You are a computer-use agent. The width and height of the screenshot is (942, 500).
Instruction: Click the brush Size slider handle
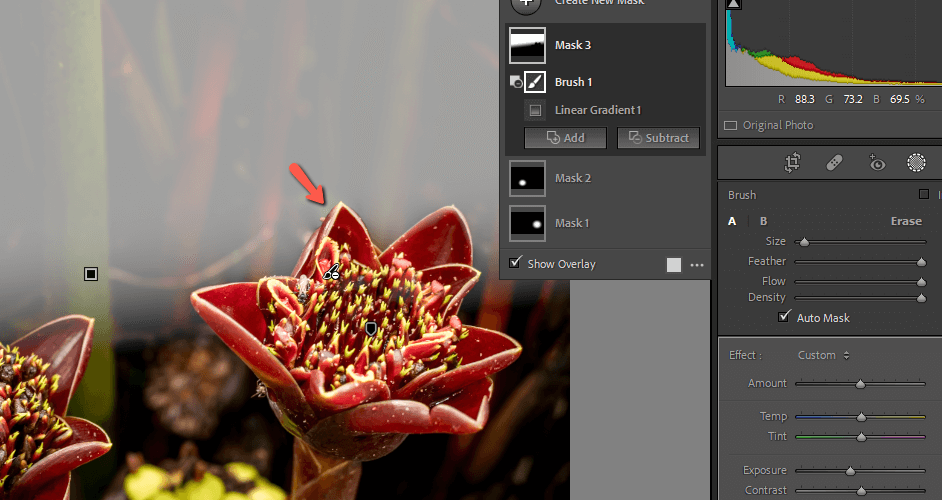click(804, 242)
